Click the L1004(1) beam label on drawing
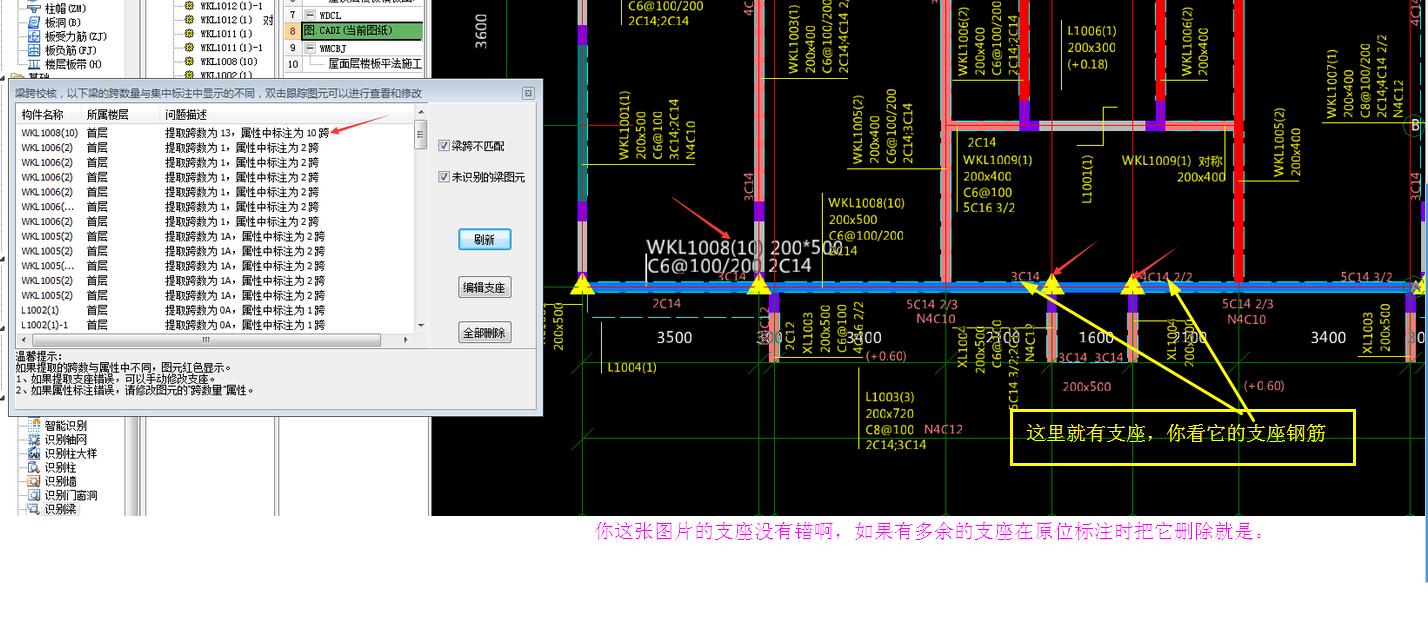 coord(632,367)
